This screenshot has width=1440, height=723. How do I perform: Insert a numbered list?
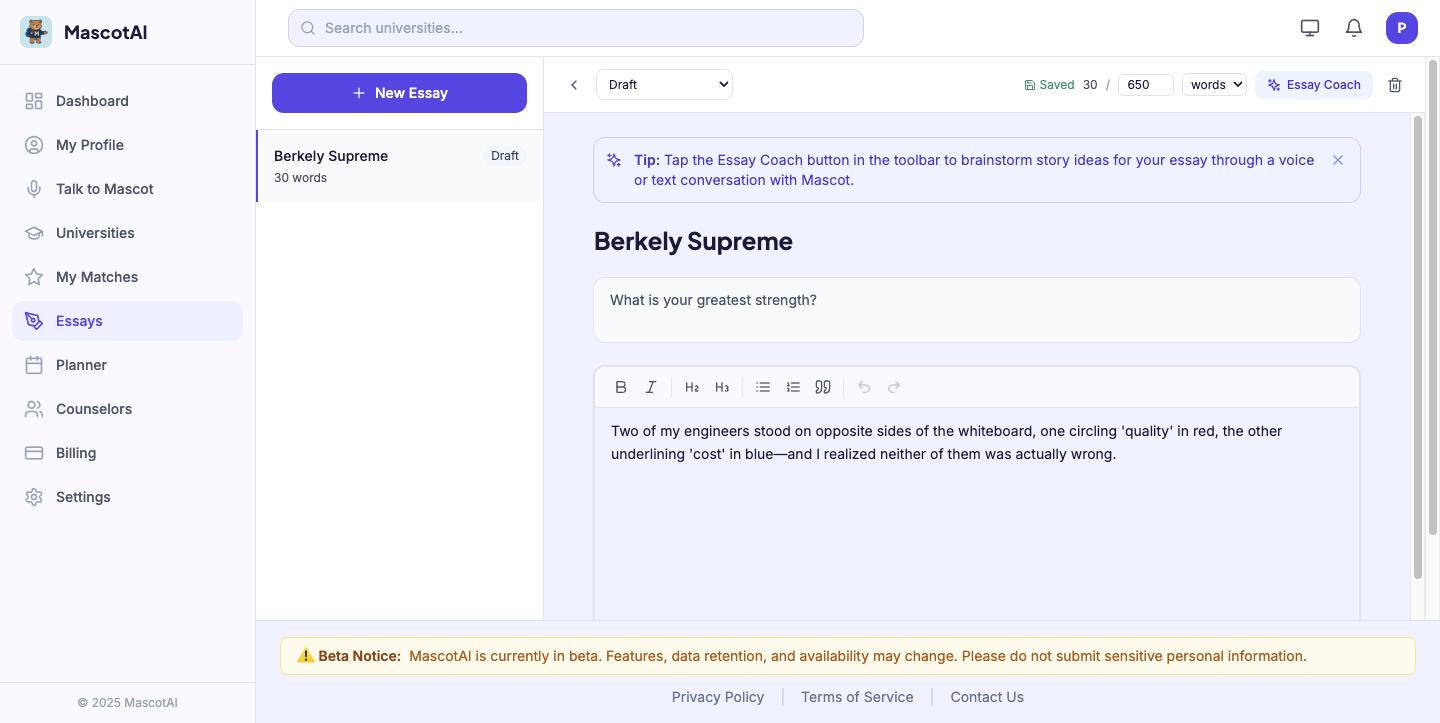[793, 387]
